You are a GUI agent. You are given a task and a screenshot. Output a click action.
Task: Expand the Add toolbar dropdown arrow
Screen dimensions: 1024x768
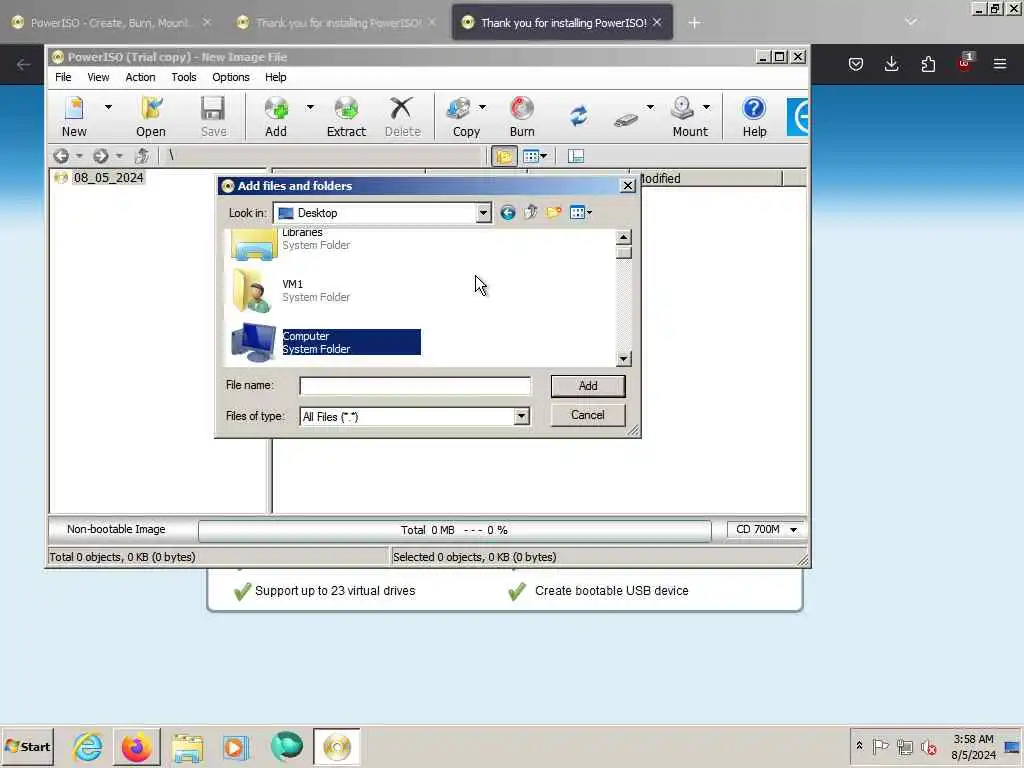[310, 107]
